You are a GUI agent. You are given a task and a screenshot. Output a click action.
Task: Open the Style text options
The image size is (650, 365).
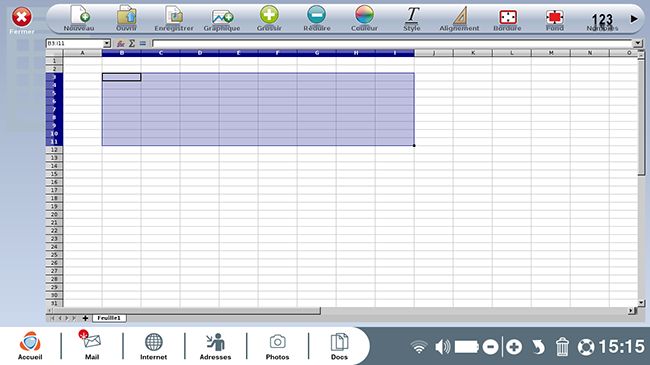point(412,18)
